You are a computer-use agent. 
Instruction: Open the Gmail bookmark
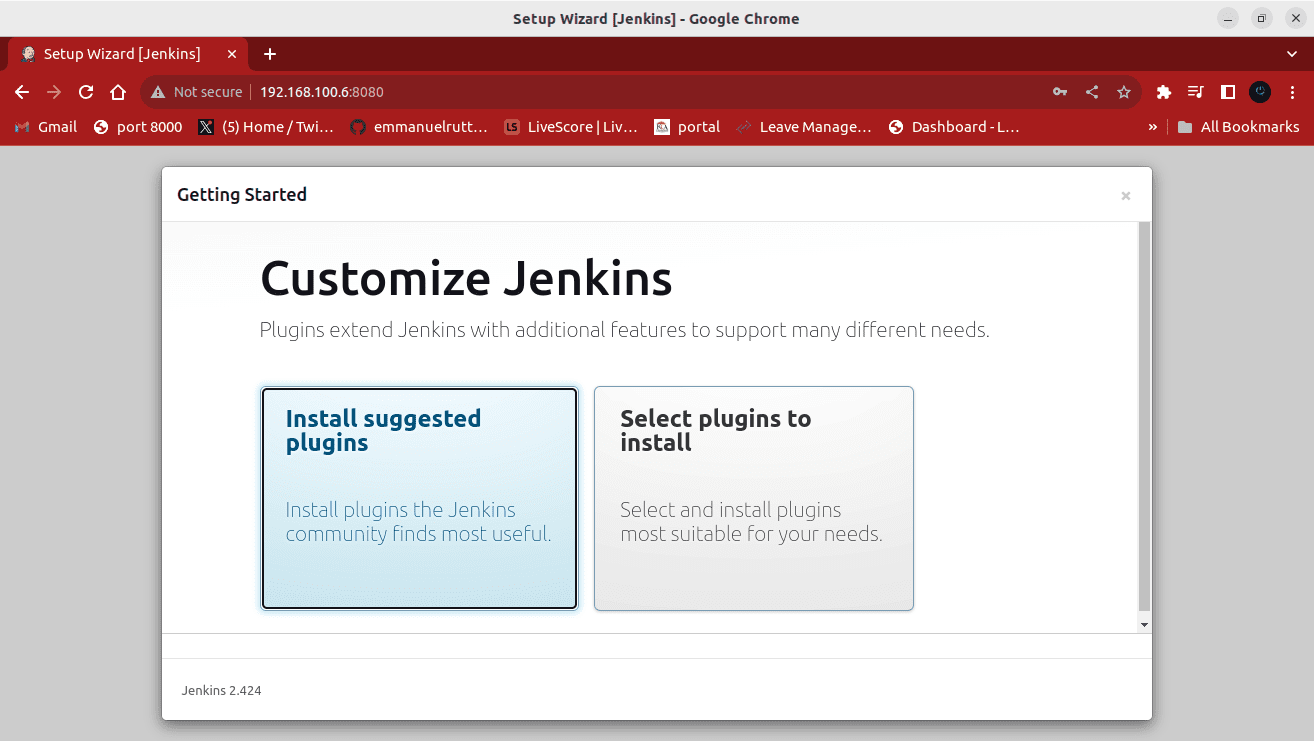46,127
